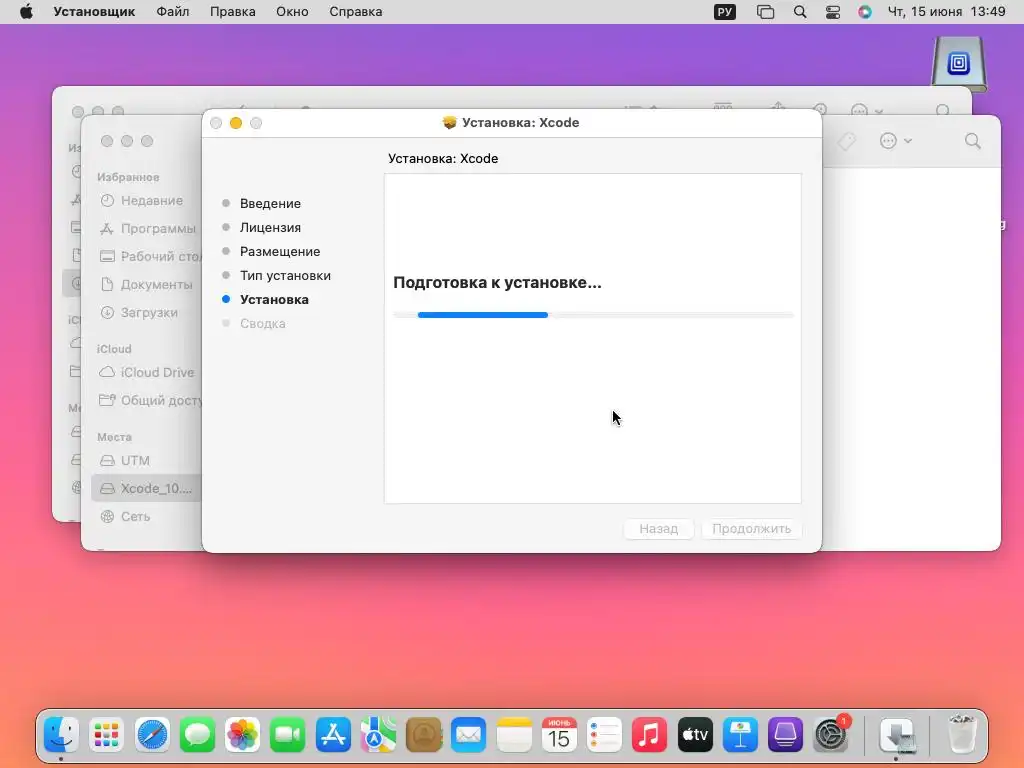The image size is (1024, 768).
Task: Activate Siri from the menu bar
Action: (865, 12)
